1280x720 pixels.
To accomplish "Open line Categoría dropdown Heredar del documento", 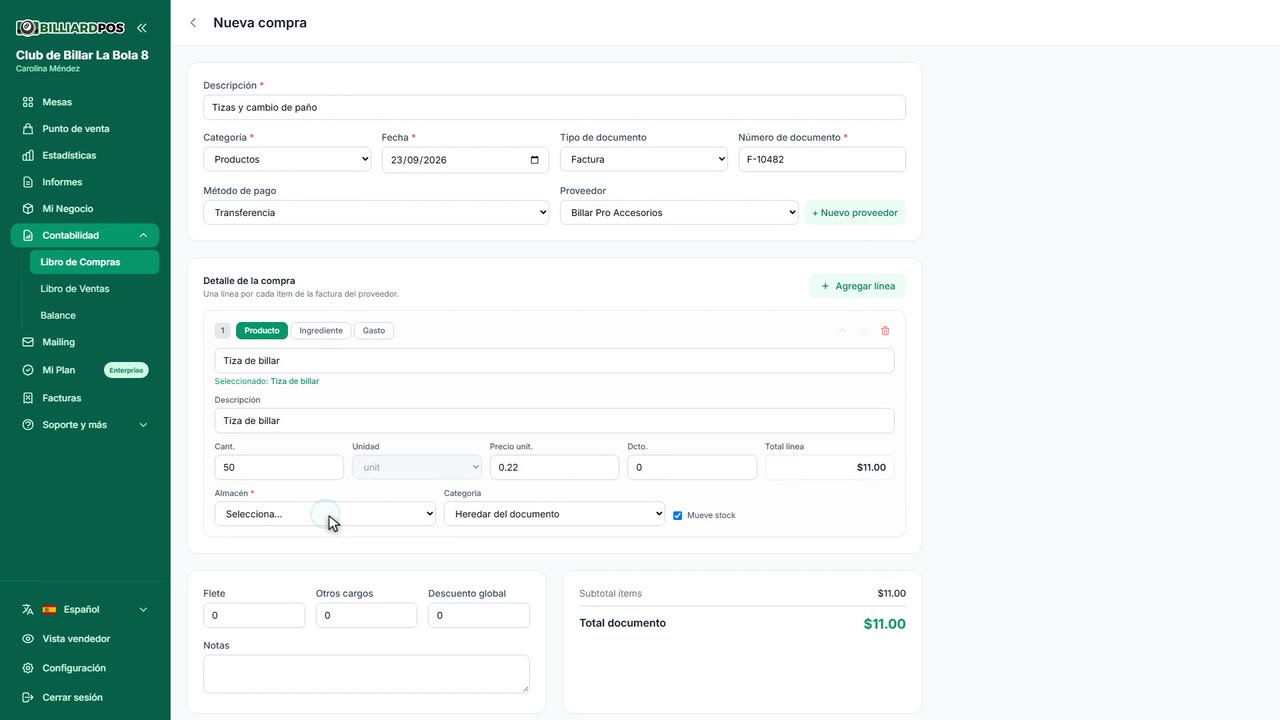I will pyautogui.click(x=554, y=514).
